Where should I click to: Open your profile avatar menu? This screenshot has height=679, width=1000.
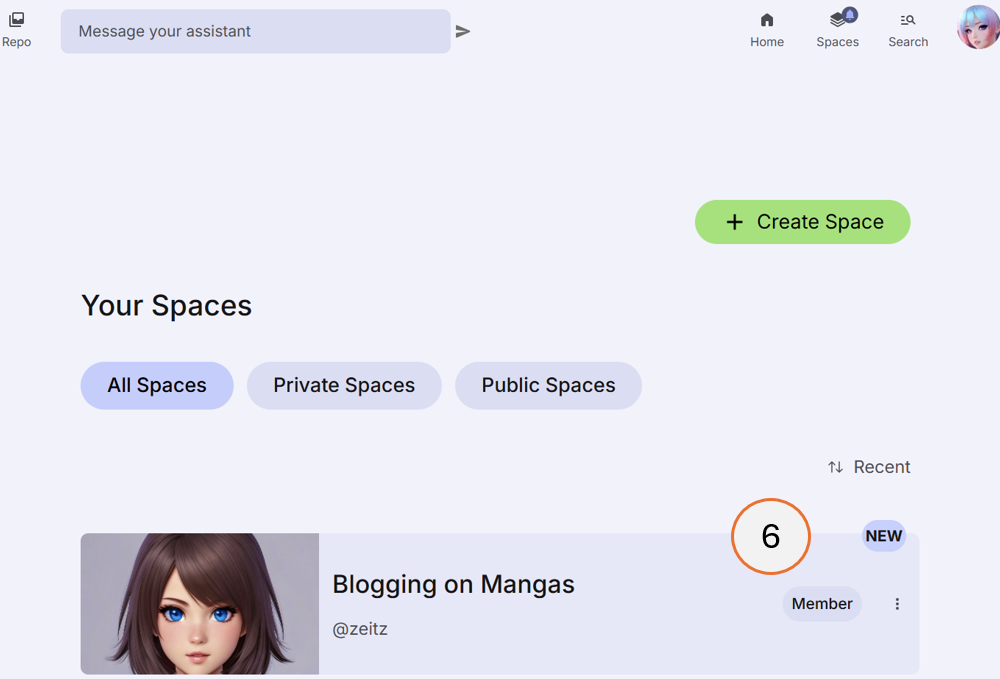(x=976, y=27)
